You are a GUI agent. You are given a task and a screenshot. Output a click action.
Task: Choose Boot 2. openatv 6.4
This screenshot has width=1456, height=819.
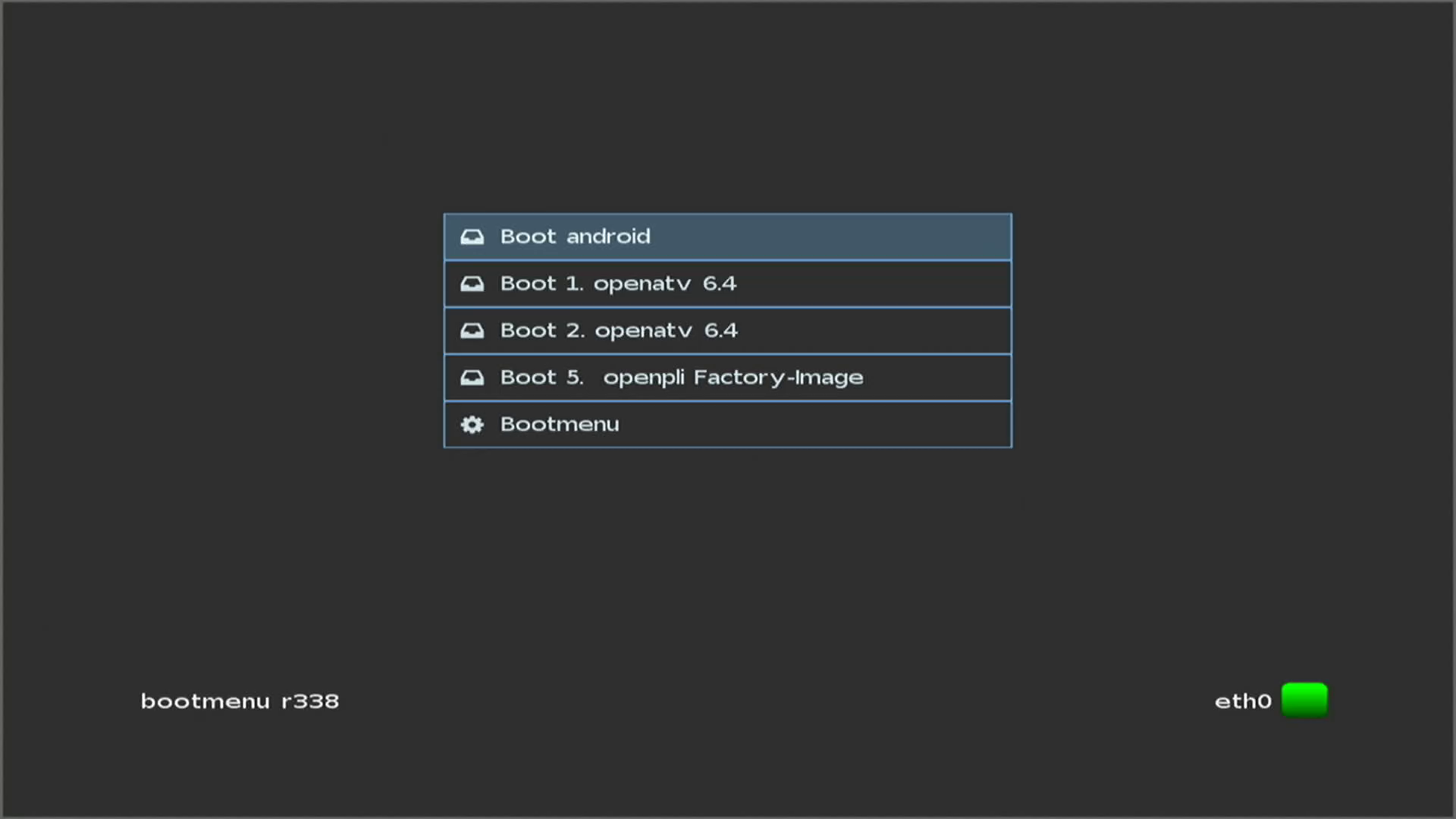tap(726, 331)
